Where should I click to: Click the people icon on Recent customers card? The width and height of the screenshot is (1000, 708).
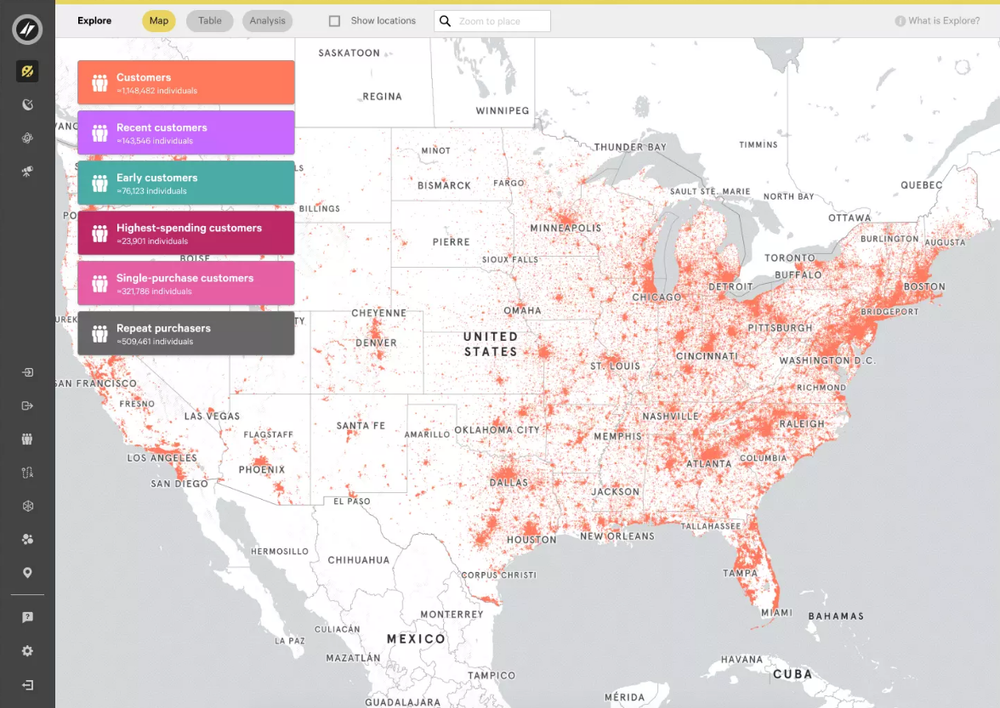click(99, 133)
